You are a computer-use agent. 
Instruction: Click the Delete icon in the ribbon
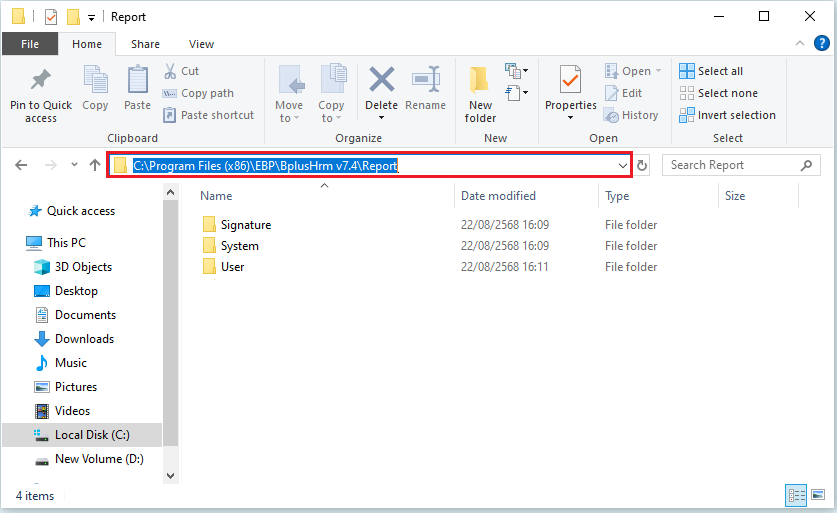(x=381, y=82)
